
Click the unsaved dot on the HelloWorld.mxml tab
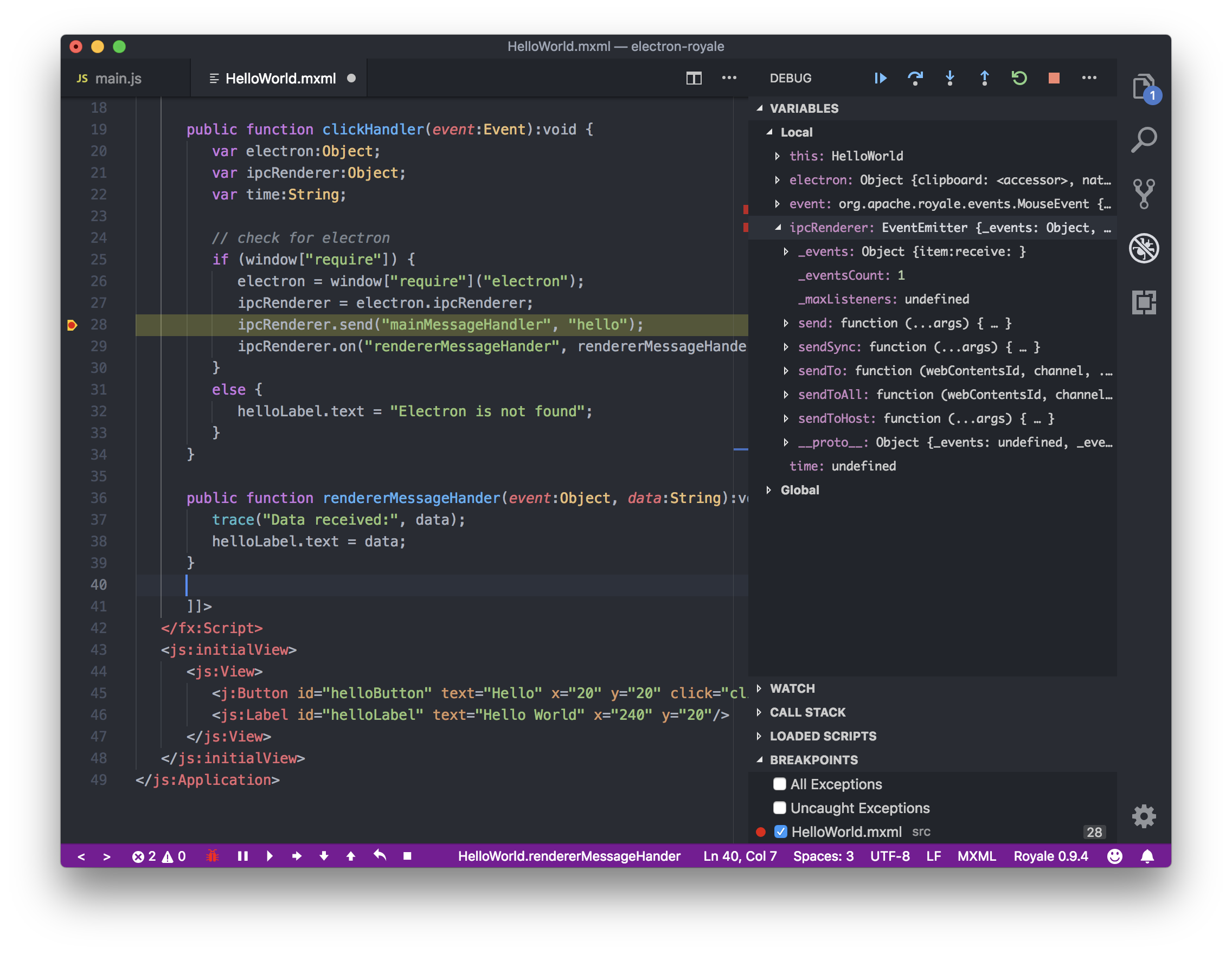(351, 78)
